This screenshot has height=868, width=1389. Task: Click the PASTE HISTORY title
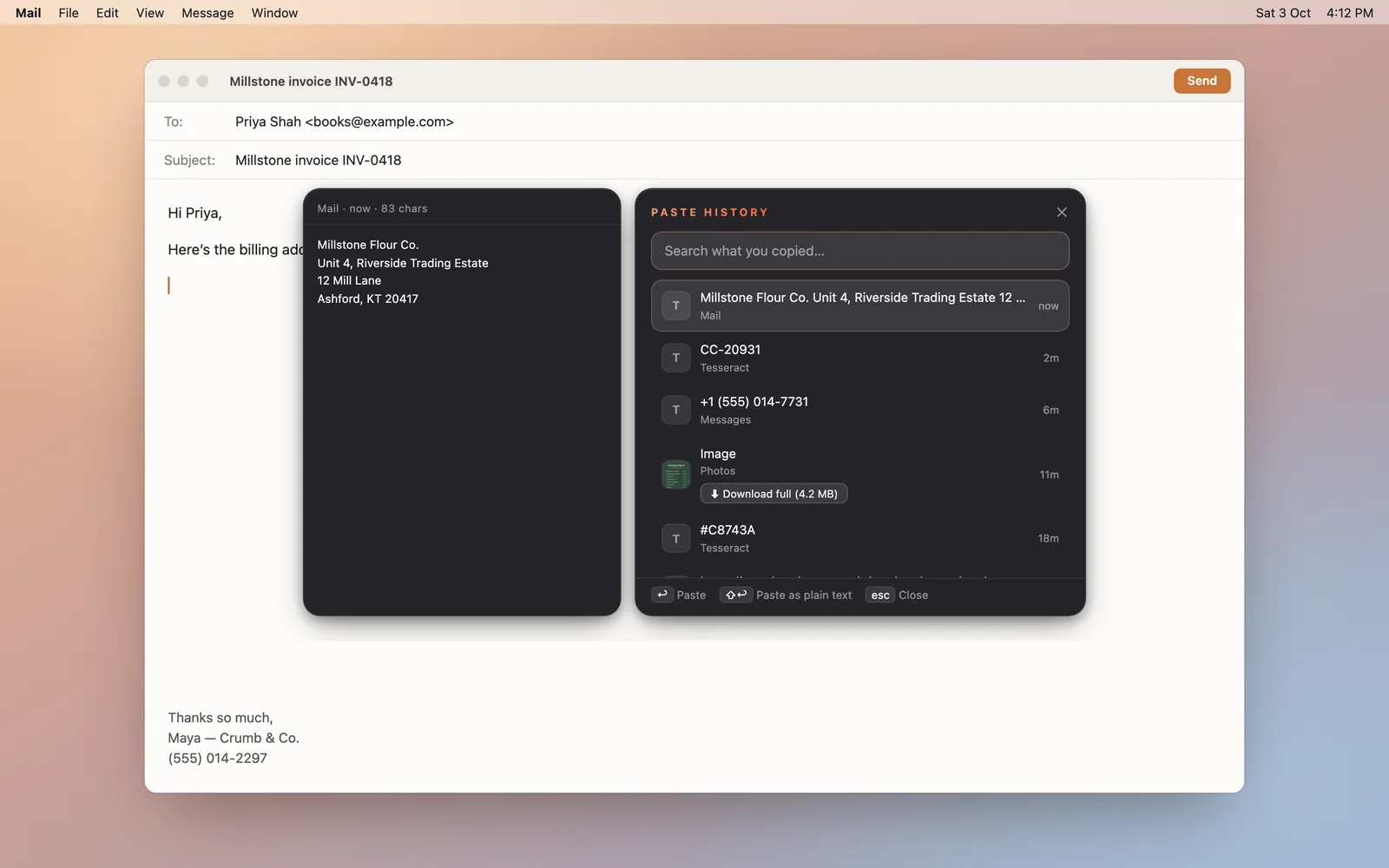(x=709, y=212)
